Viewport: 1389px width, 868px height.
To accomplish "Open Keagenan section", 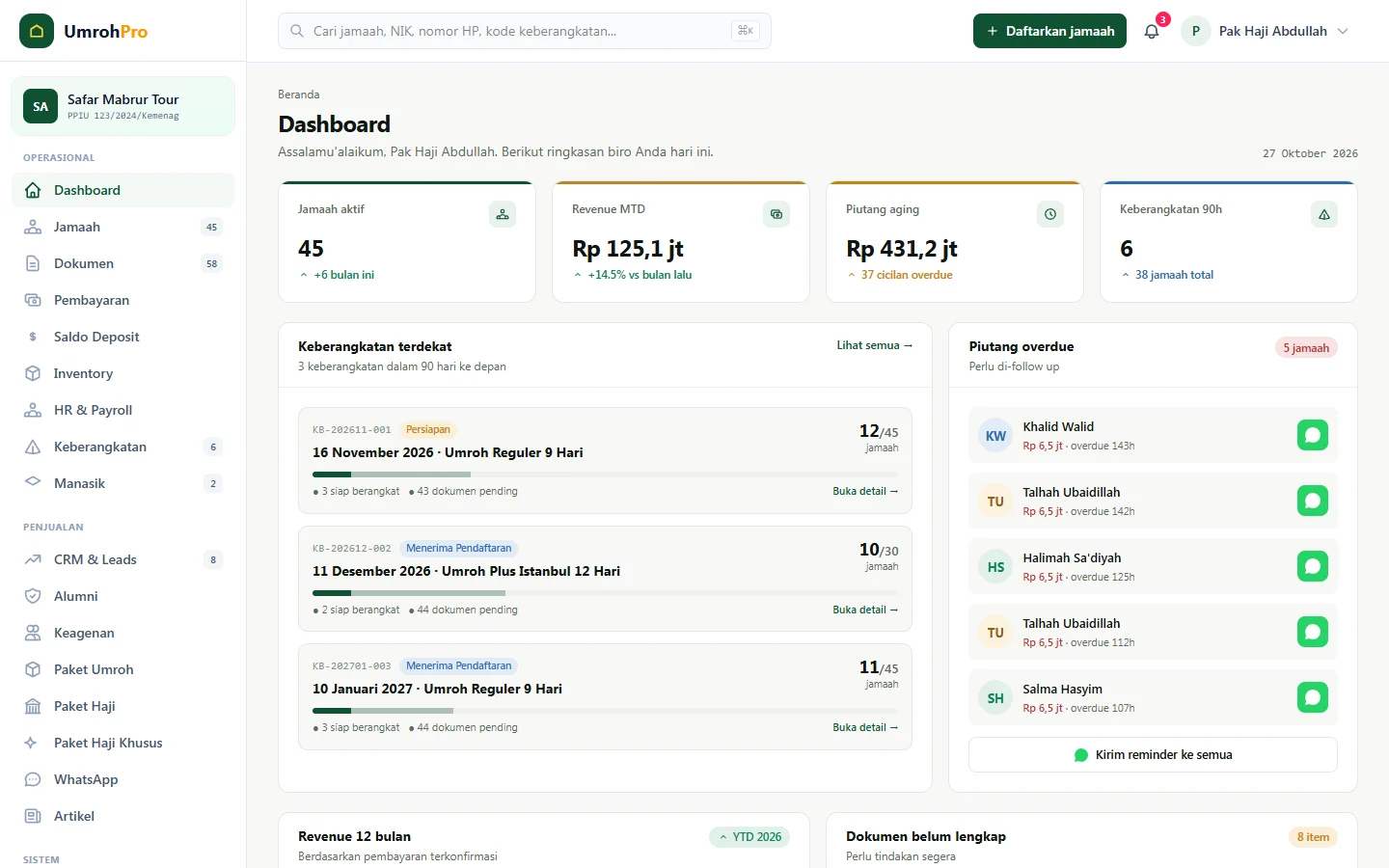I will (123, 633).
